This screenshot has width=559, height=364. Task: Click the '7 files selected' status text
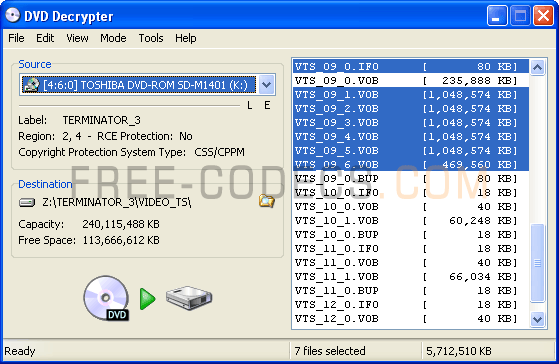[330, 351]
